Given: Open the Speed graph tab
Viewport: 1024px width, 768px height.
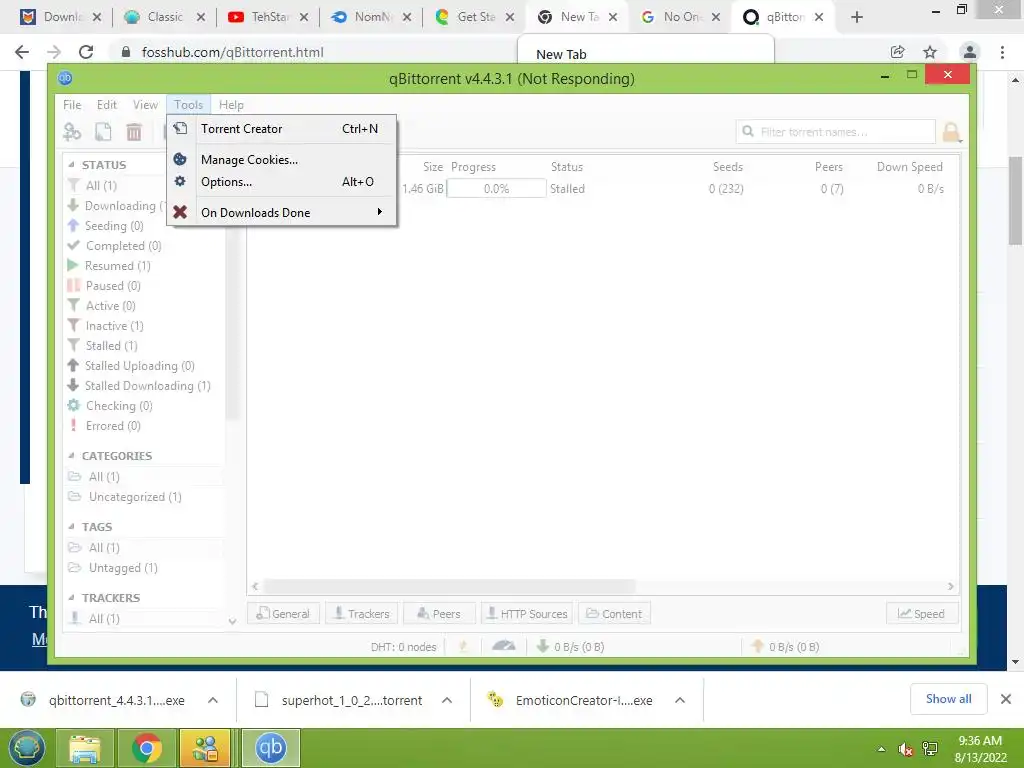Looking at the screenshot, I should point(921,614).
